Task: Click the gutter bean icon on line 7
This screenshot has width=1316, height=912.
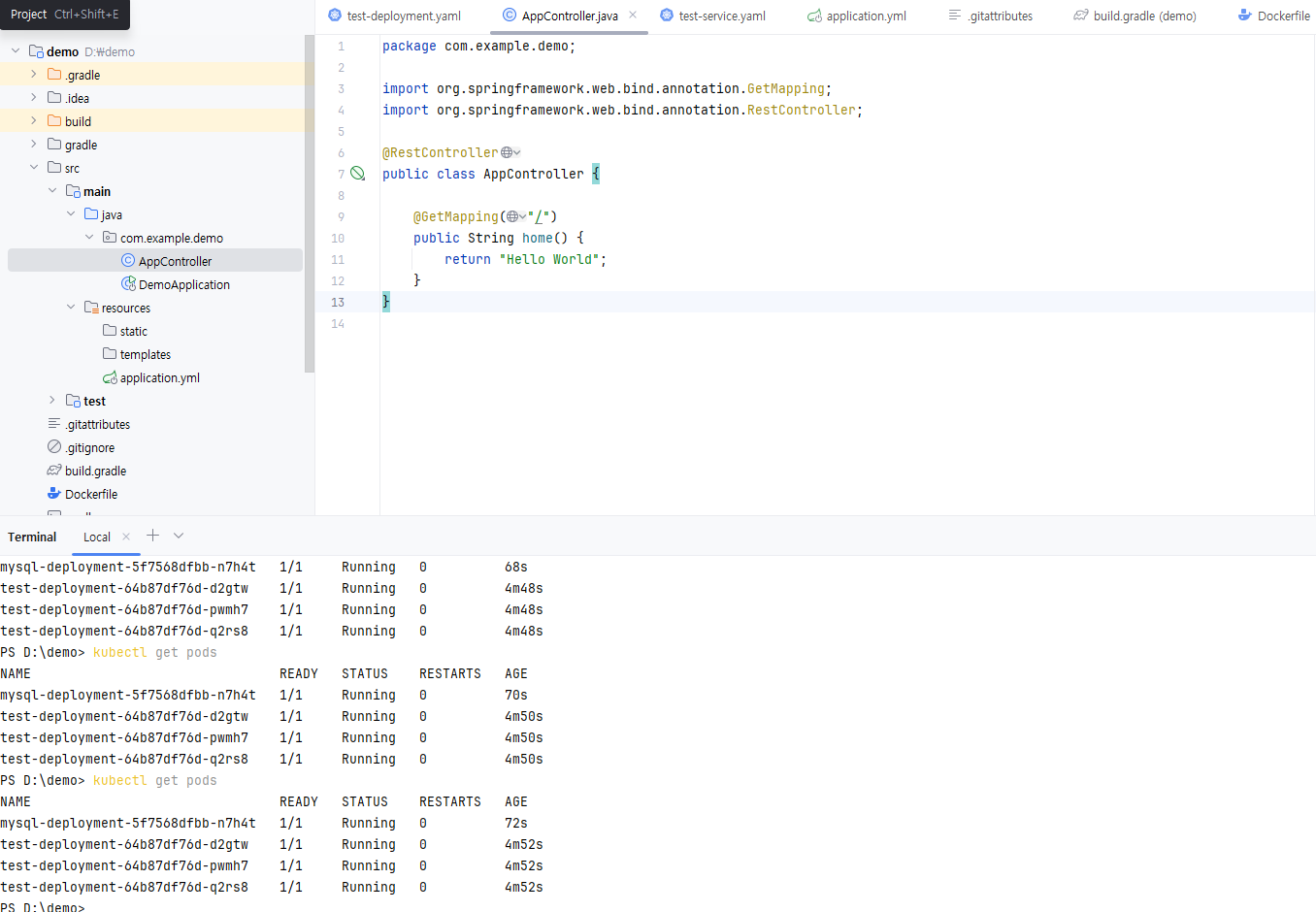Action: tap(358, 173)
